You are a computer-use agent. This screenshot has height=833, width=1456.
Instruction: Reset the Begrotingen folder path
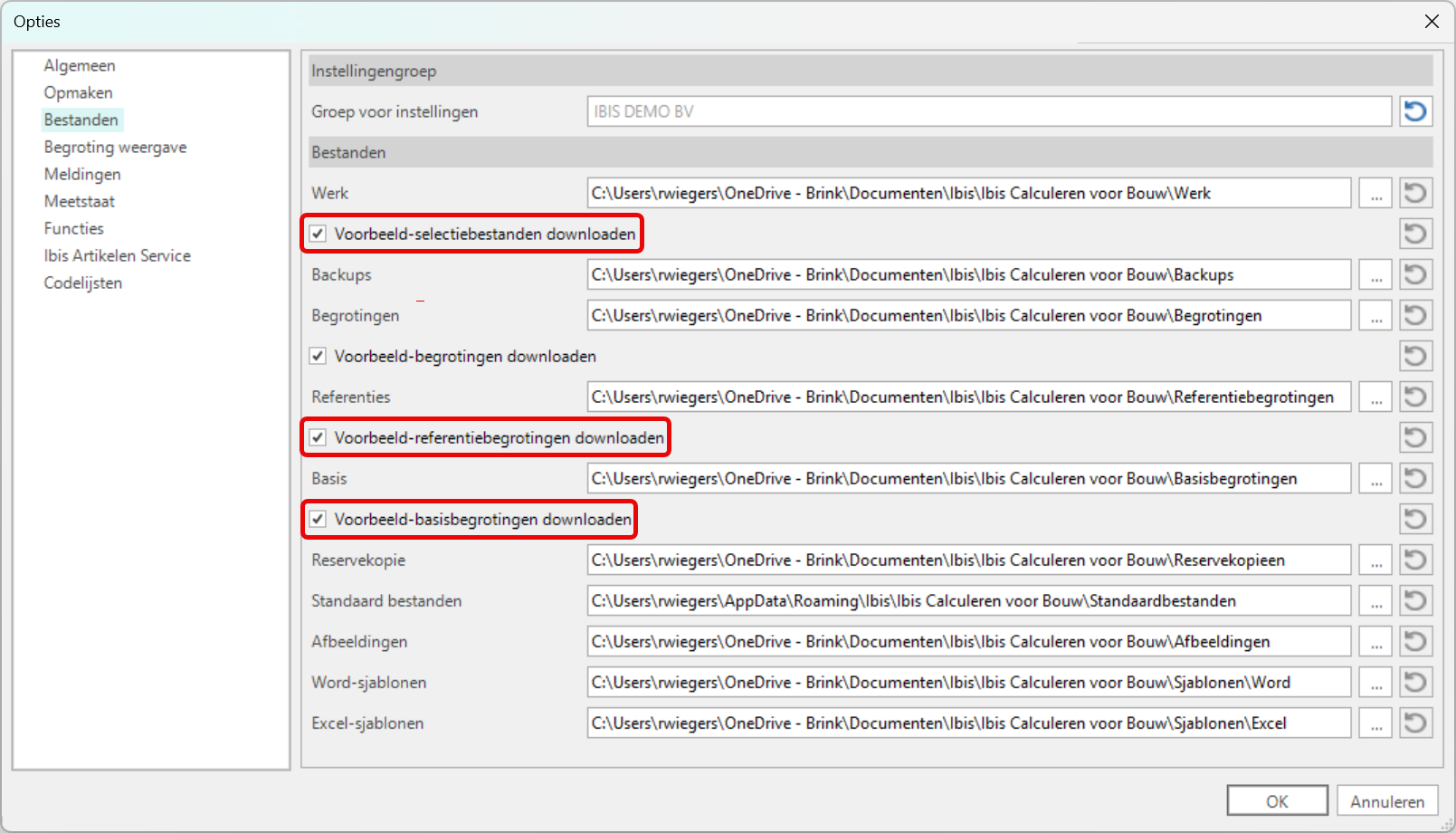pyautogui.click(x=1415, y=315)
